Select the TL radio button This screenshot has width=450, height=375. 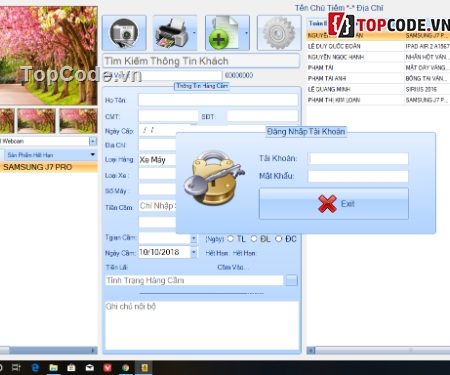pyautogui.click(x=230, y=239)
